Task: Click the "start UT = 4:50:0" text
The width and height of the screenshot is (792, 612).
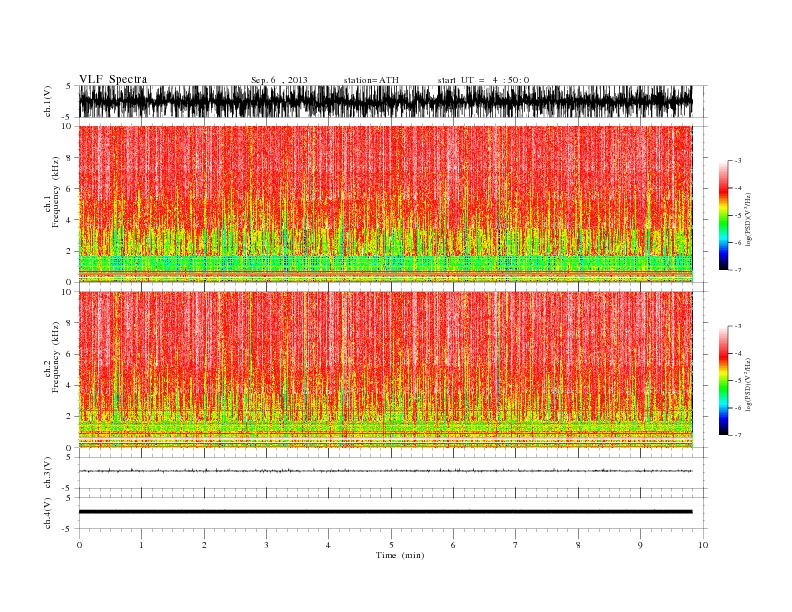Action: (x=483, y=80)
